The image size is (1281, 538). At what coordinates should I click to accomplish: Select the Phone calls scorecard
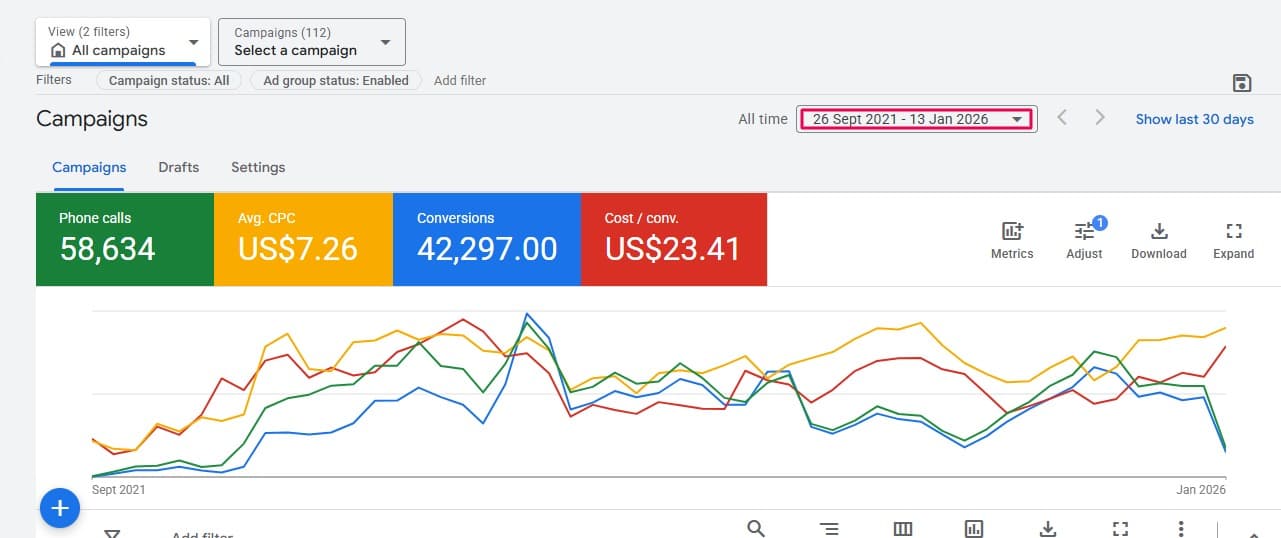point(125,239)
